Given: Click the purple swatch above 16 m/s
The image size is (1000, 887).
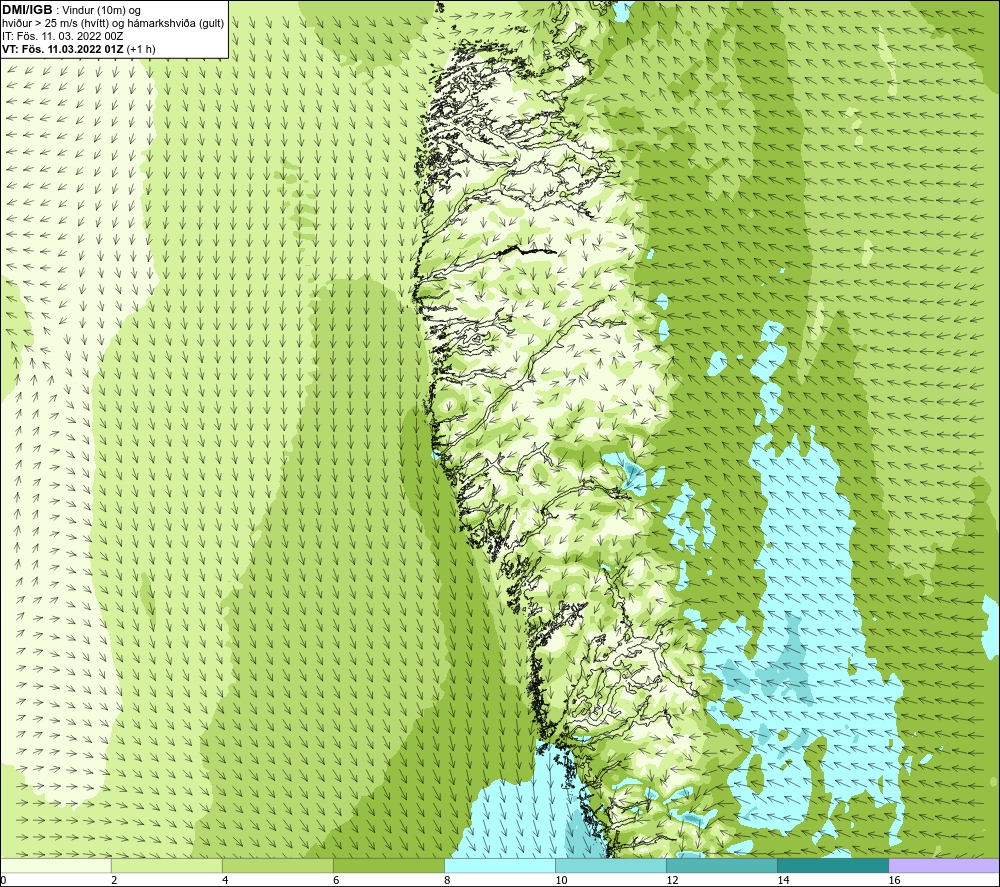Looking at the screenshot, I should [944, 866].
